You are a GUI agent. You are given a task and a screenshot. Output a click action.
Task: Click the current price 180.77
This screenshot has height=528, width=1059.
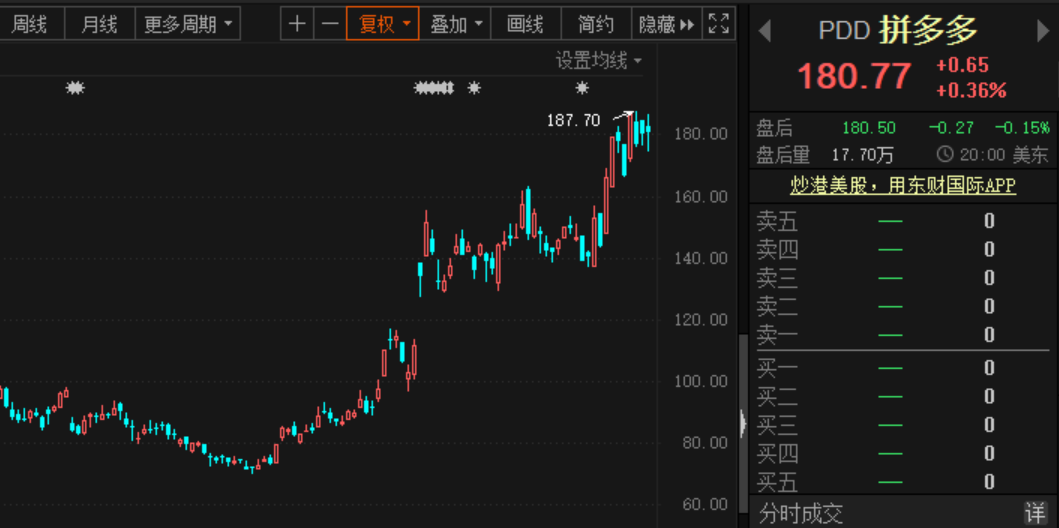[854, 76]
